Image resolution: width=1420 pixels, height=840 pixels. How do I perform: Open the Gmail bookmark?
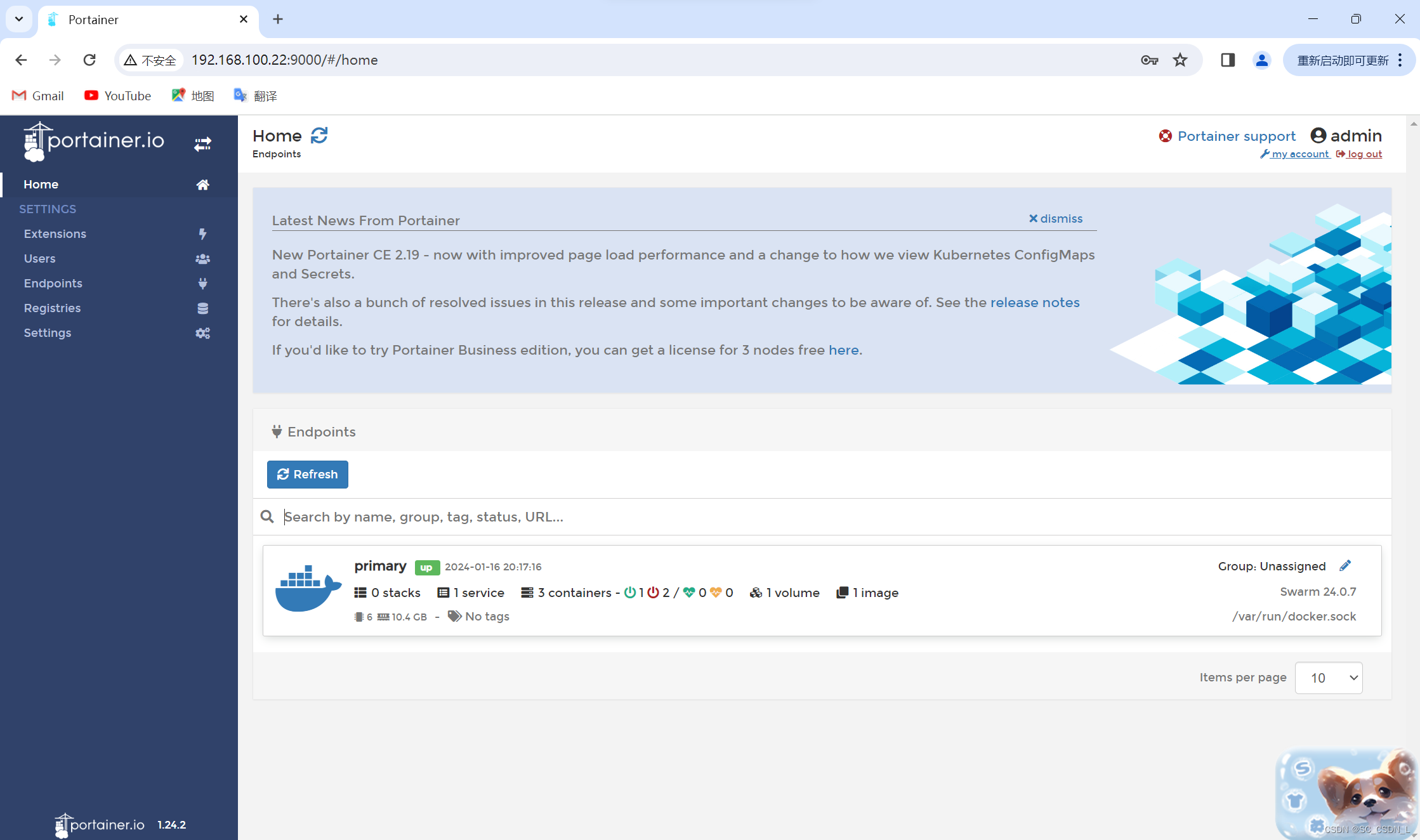38,96
